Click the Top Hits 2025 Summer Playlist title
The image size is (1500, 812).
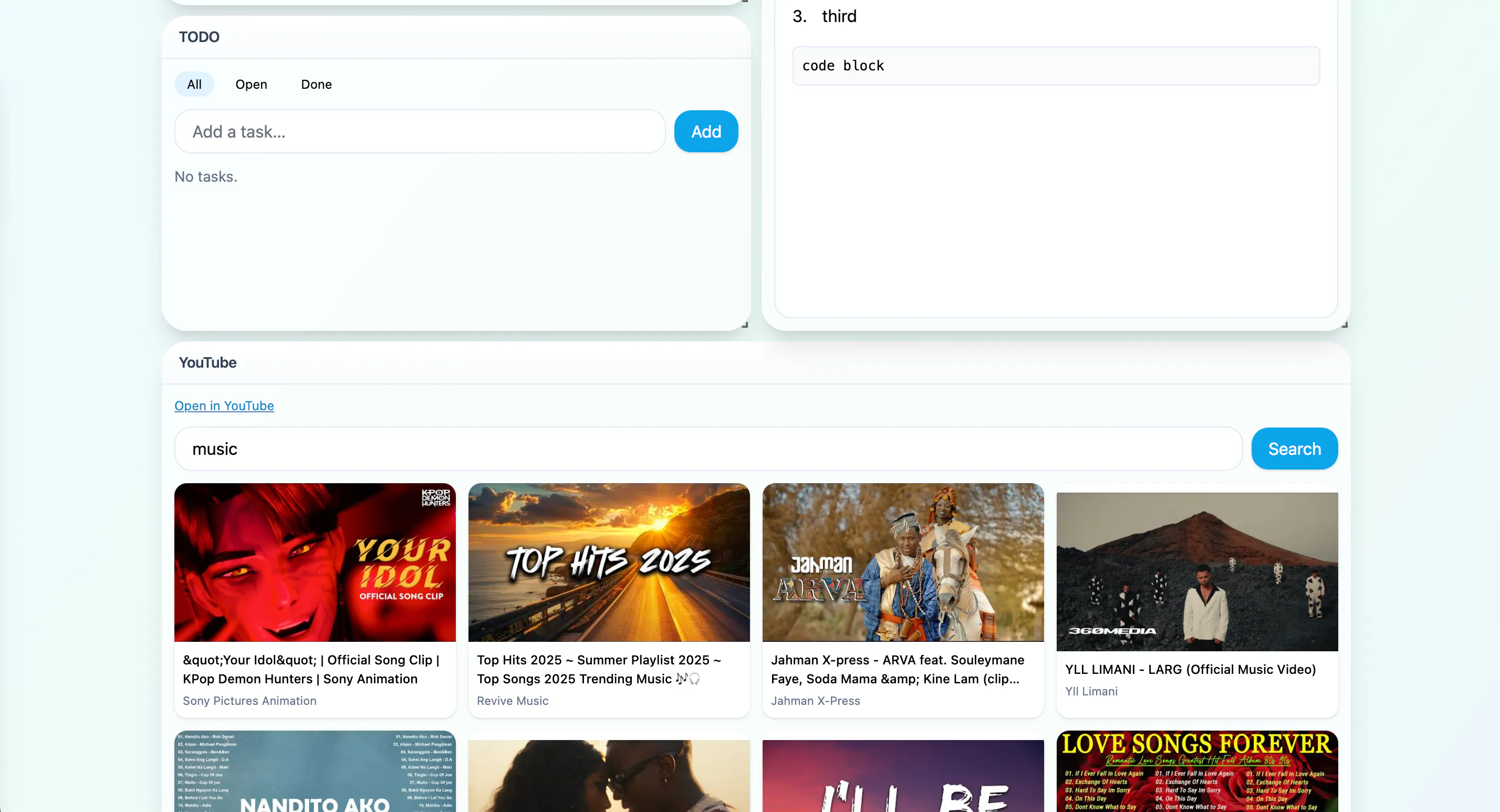point(599,669)
